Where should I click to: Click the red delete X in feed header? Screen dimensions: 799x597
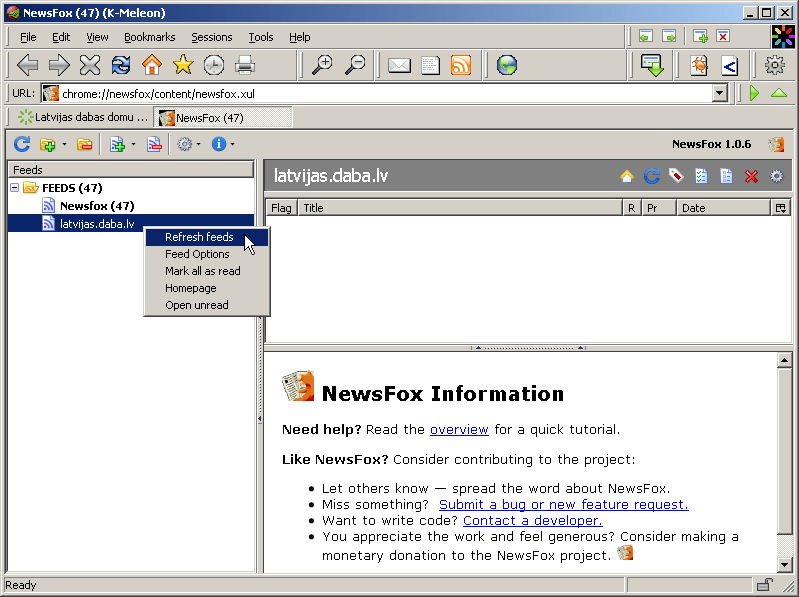751,176
